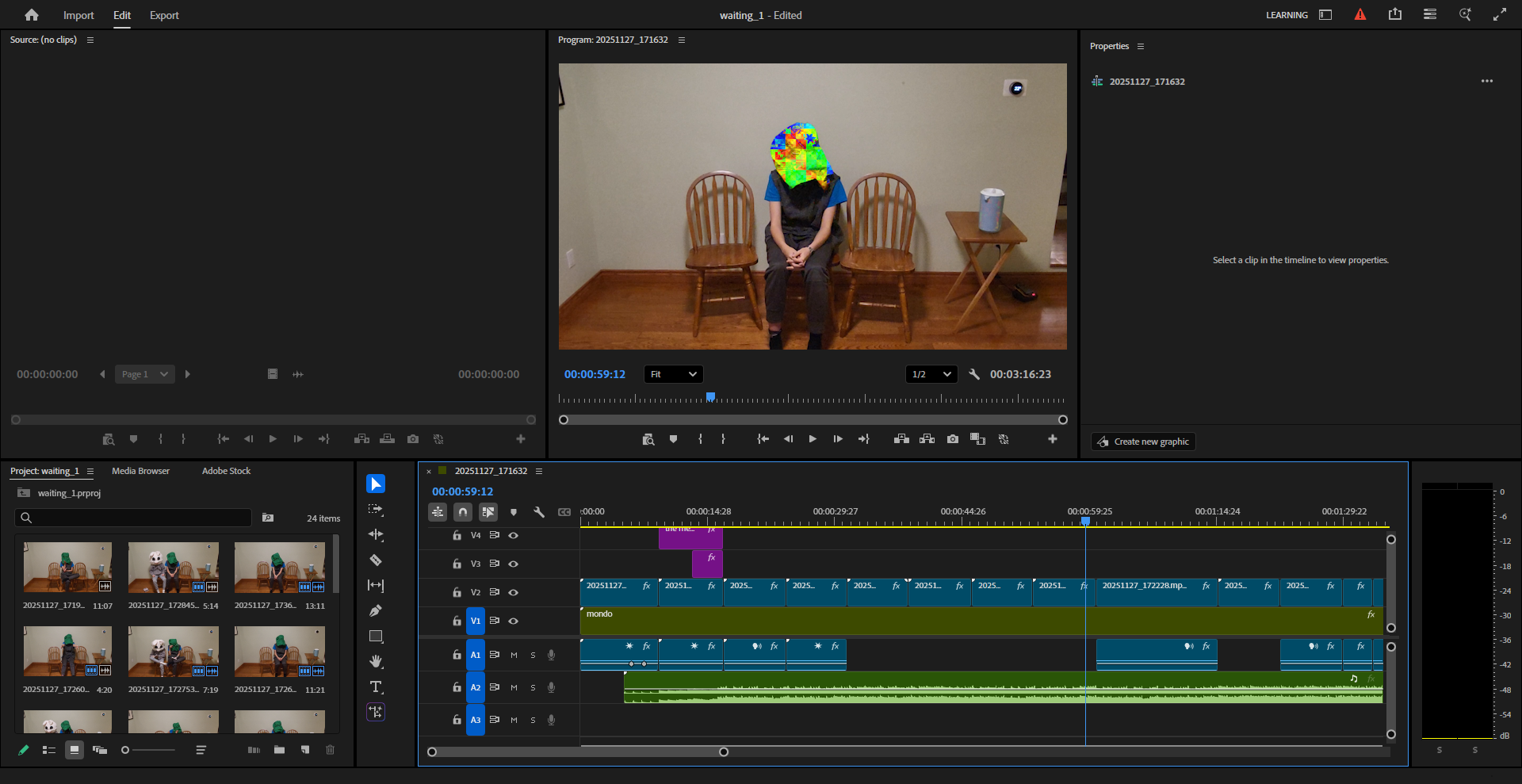The height and width of the screenshot is (784, 1522).
Task: Open the 1/2 playback resolution dropdown
Action: click(931, 374)
